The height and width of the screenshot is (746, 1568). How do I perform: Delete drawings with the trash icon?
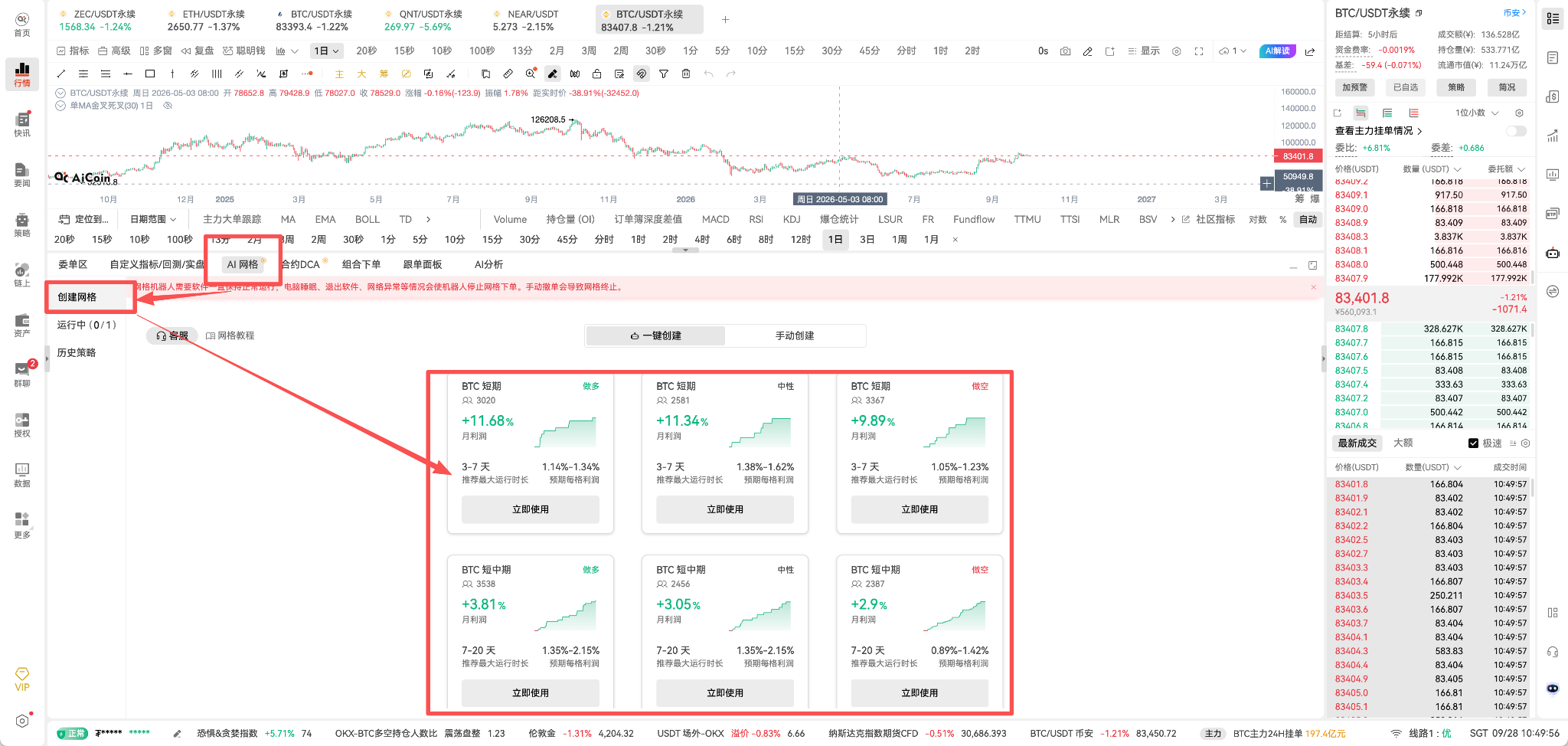pyautogui.click(x=686, y=74)
